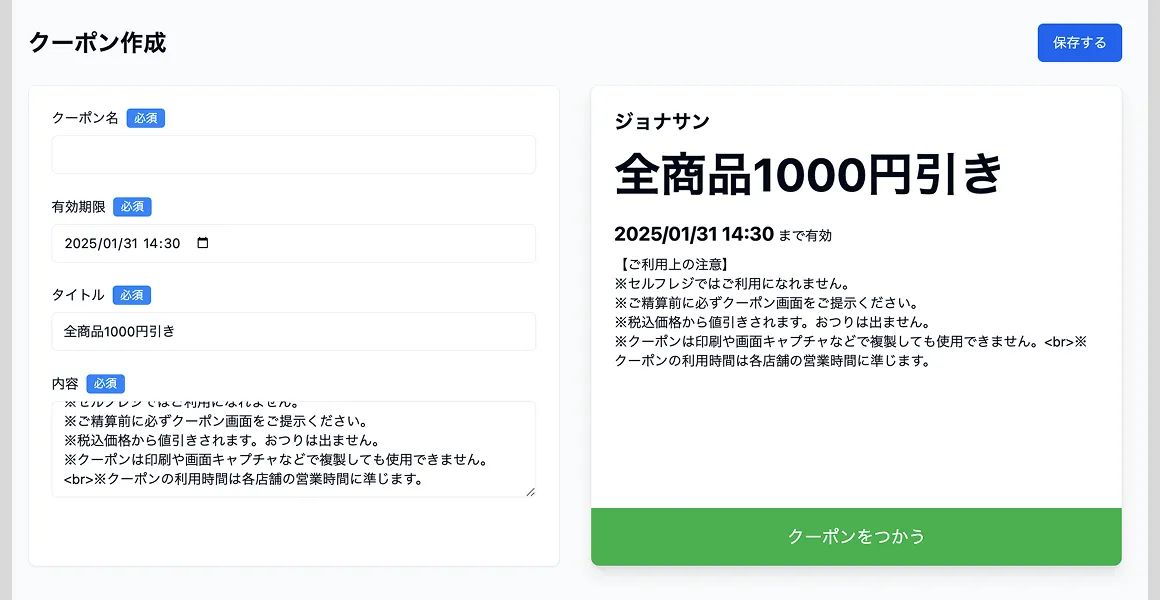Click the textarea resize handle
Viewport: 1160px width, 600px height.
point(531,493)
